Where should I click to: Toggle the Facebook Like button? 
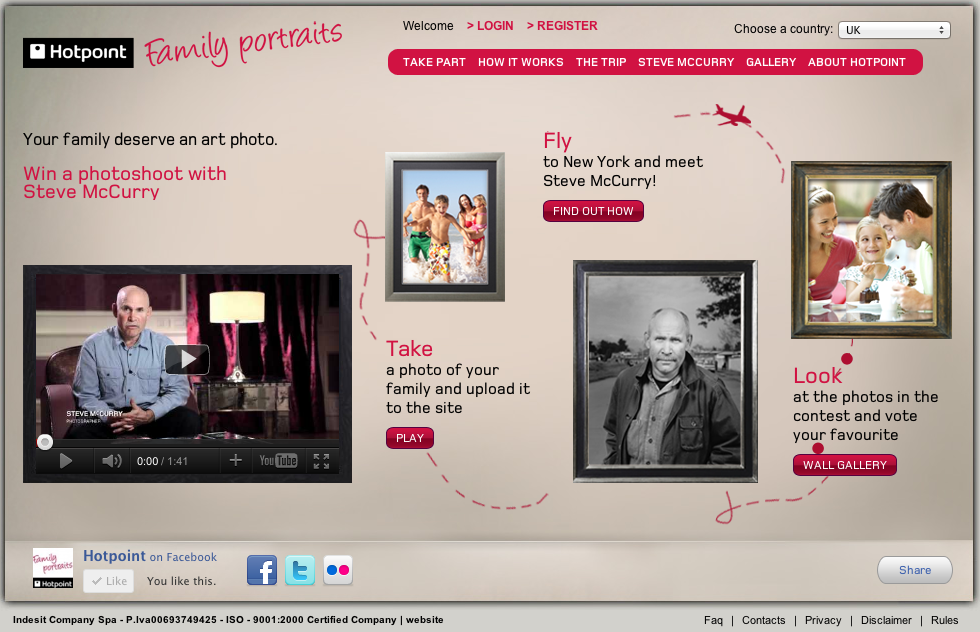coord(108,581)
